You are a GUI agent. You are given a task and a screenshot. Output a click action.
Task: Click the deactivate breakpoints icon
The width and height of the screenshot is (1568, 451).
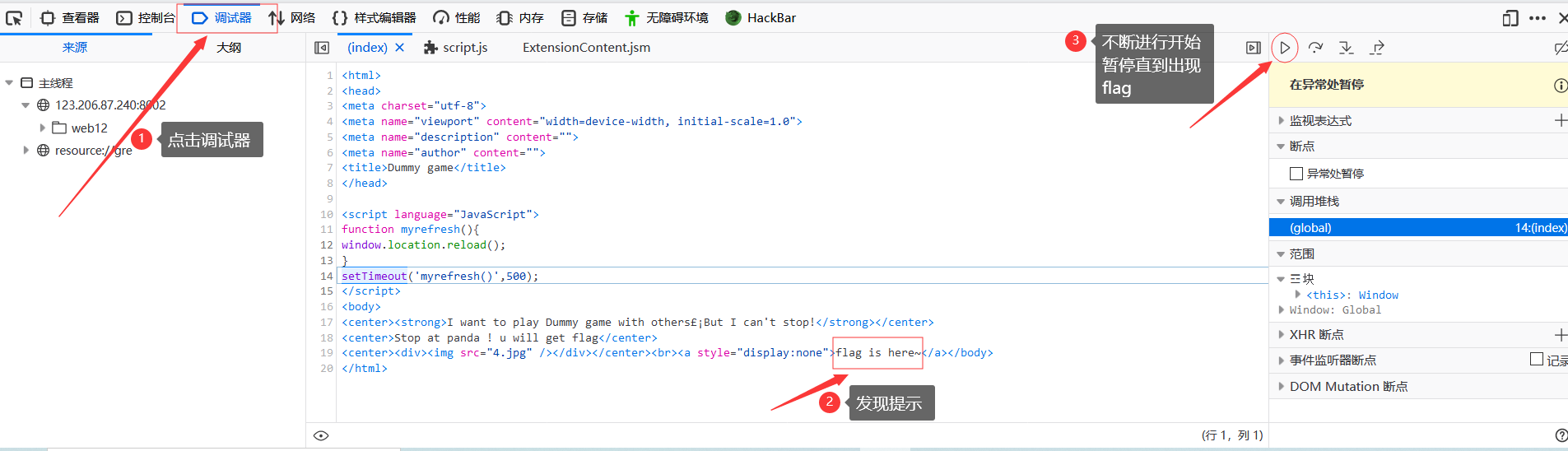click(1561, 48)
